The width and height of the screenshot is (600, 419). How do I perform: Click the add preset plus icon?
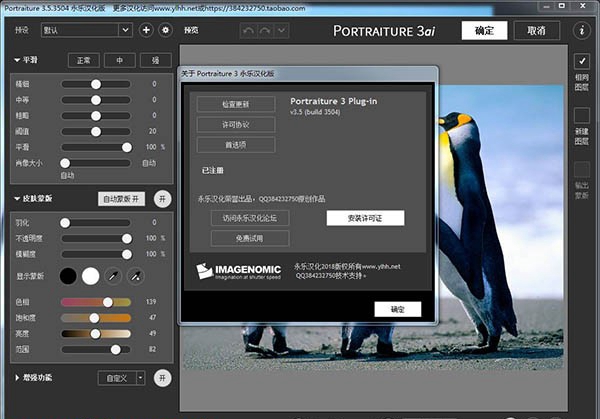point(146,30)
